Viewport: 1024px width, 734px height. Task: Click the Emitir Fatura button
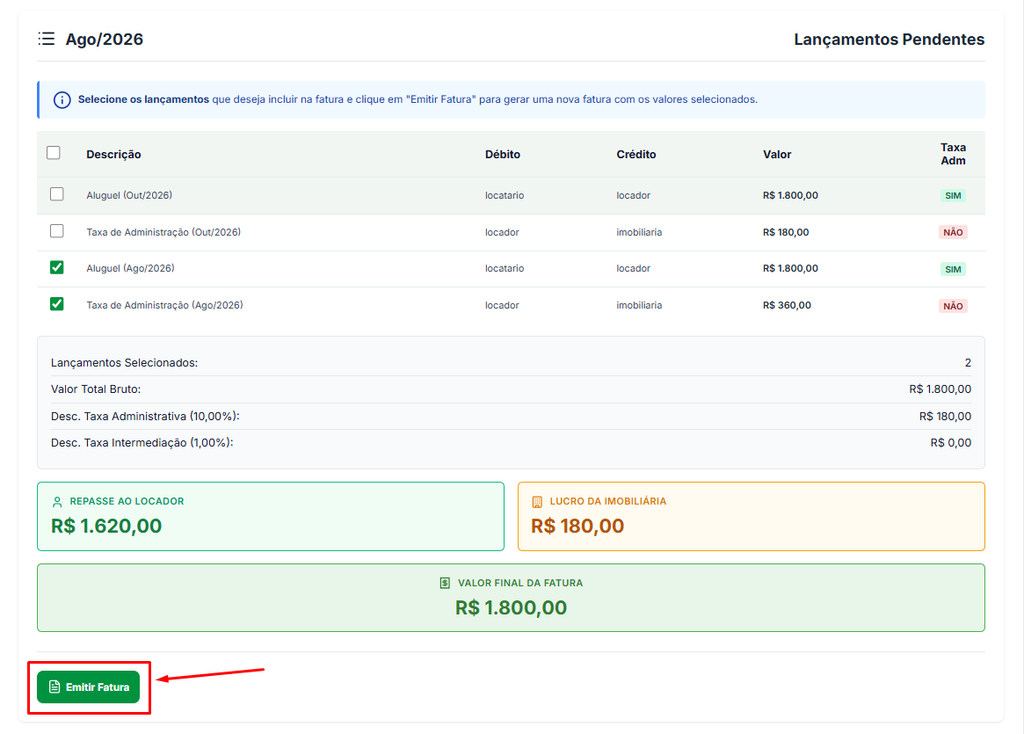click(88, 687)
